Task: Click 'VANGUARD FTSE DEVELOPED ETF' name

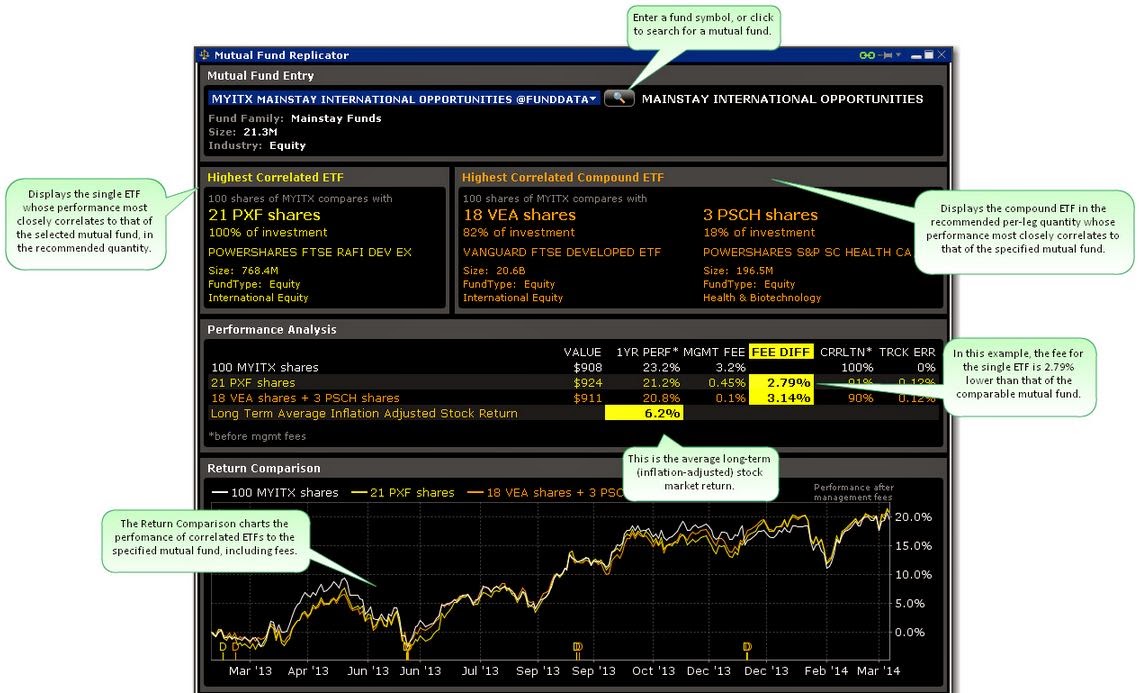Action: 561,252
